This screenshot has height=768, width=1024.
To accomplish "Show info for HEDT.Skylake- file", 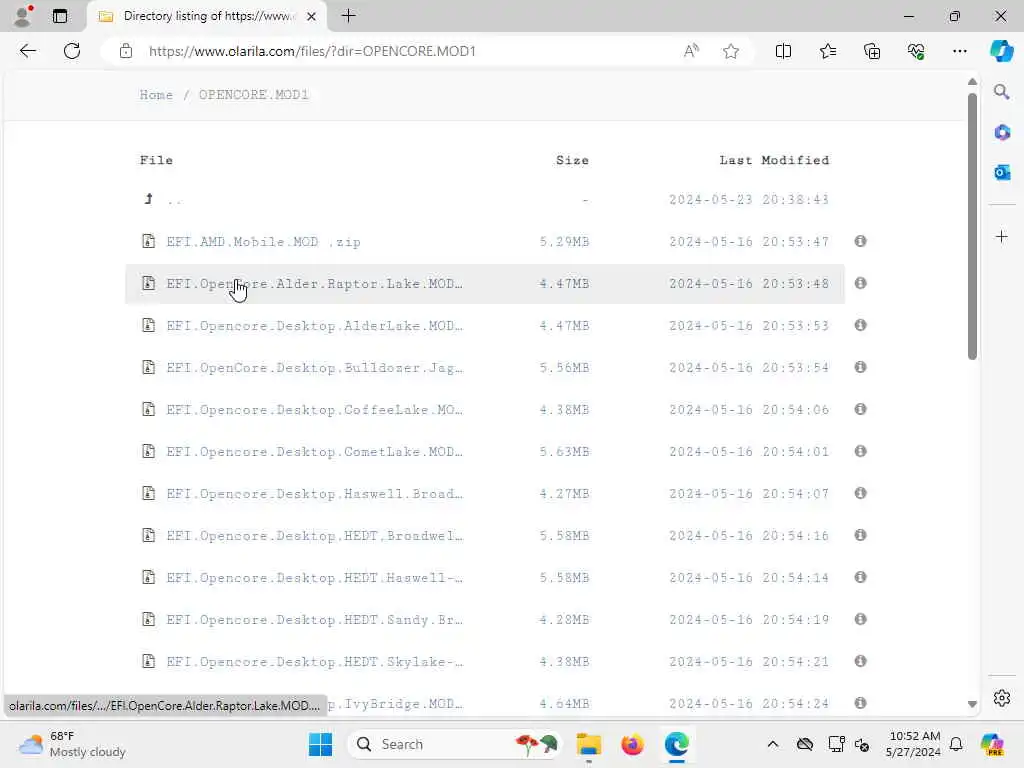I will pyautogui.click(x=860, y=661).
